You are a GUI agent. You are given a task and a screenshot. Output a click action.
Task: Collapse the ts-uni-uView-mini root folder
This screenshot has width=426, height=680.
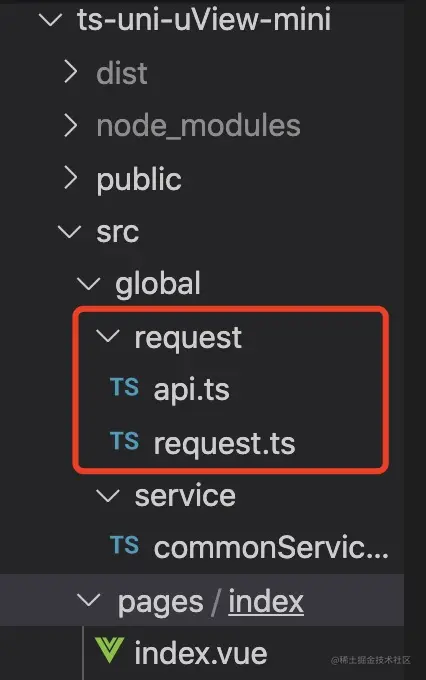pos(50,20)
